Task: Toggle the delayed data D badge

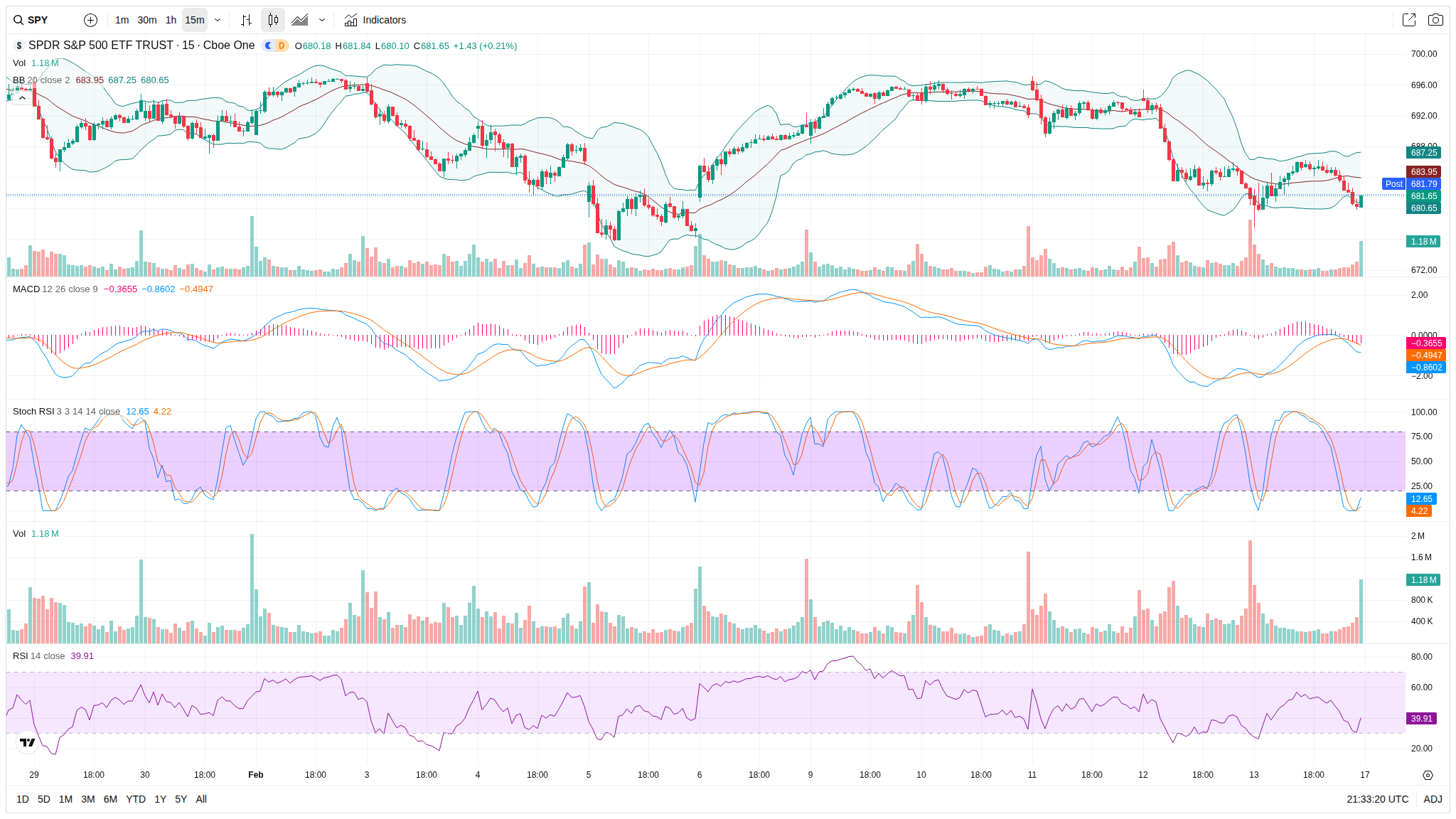Action: tap(282, 45)
